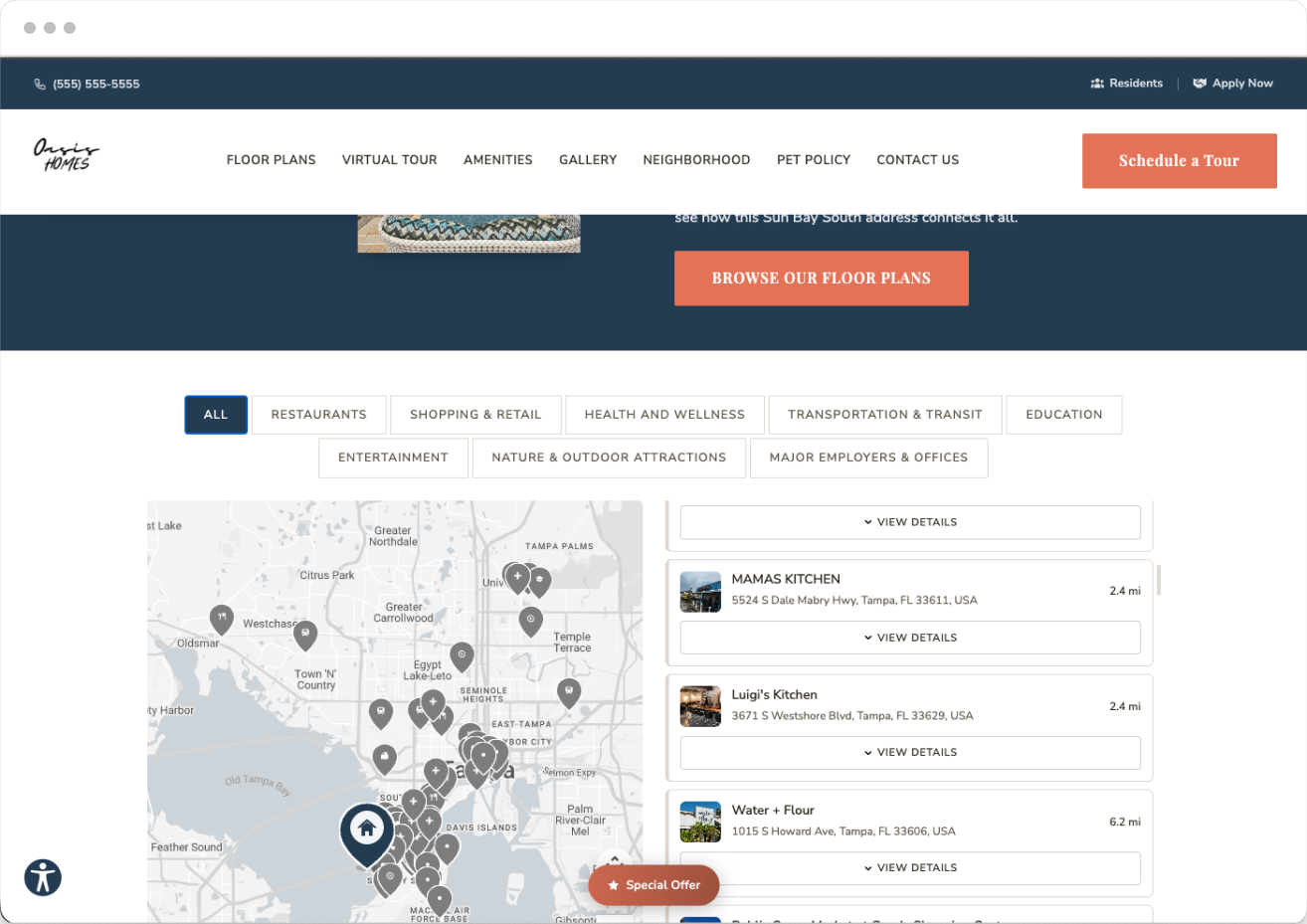The width and height of the screenshot is (1307, 924).
Task: Select the bus pin below Town 'N' Country
Action: tap(381, 712)
